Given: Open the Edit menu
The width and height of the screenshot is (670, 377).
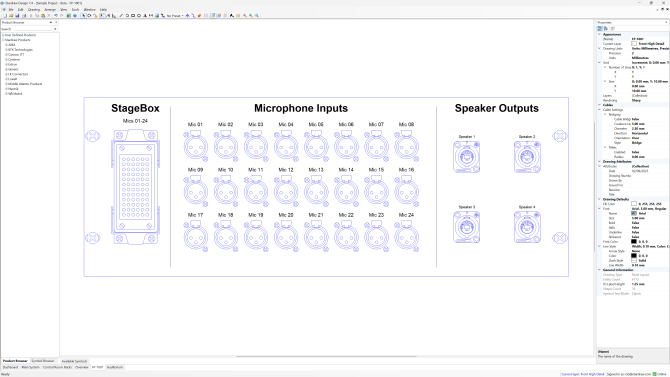Looking at the screenshot, I should (x=20, y=9).
